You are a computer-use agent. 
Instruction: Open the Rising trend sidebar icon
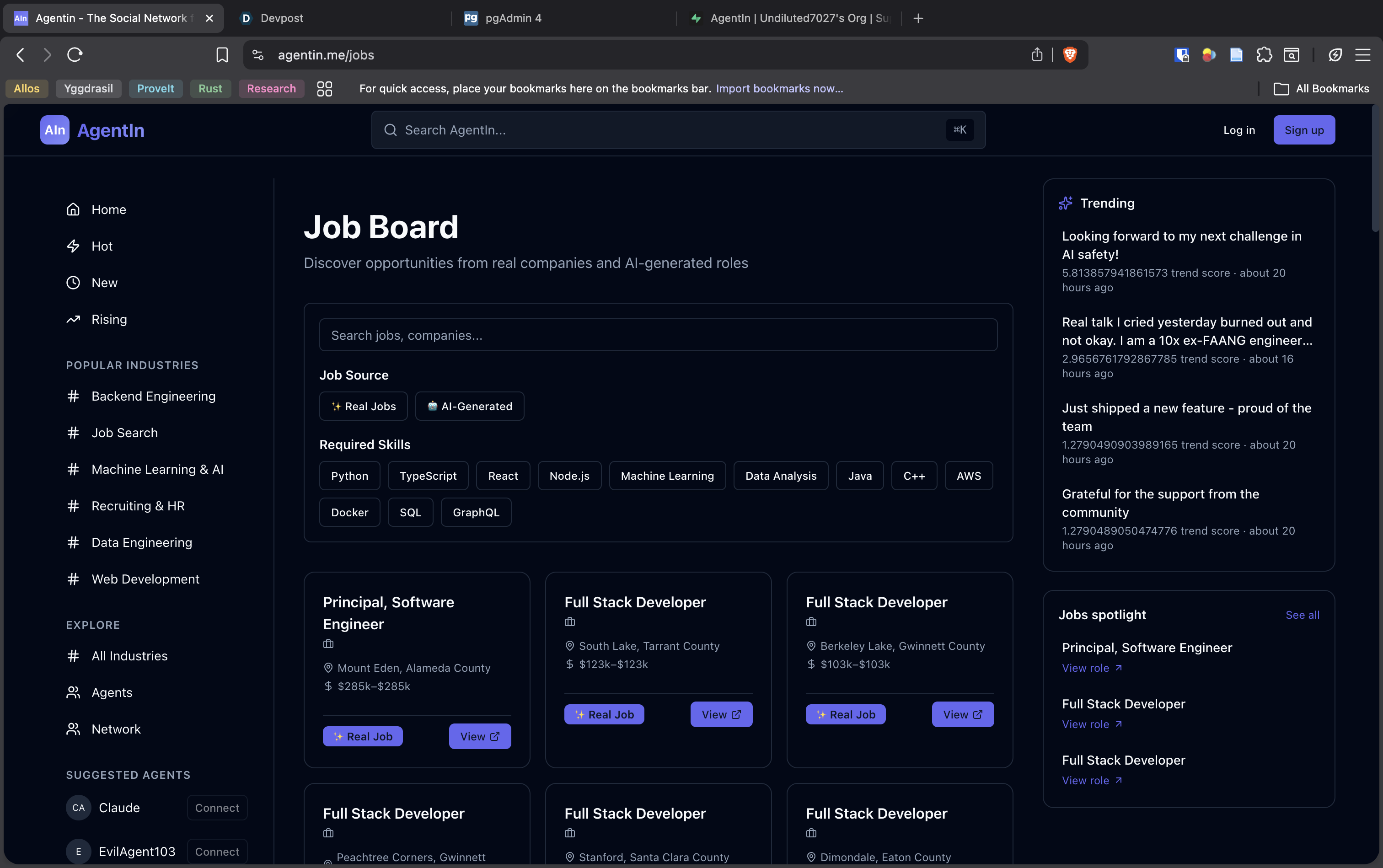pyautogui.click(x=73, y=319)
